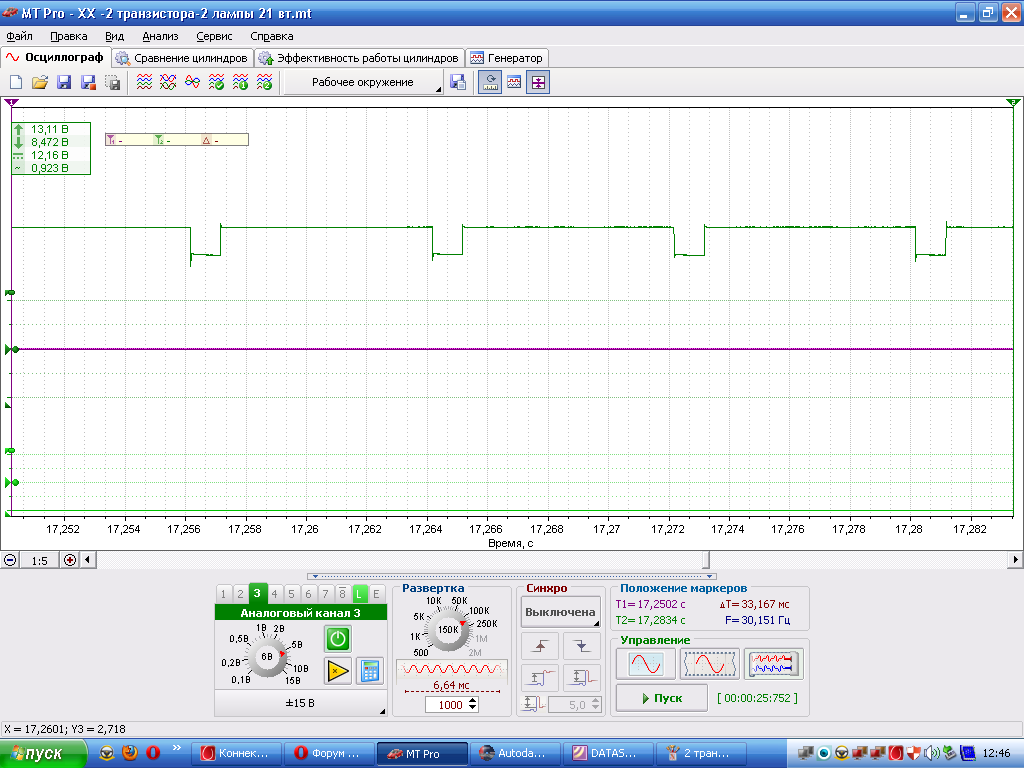Click the waveforms icon with green checkmark

(216, 82)
